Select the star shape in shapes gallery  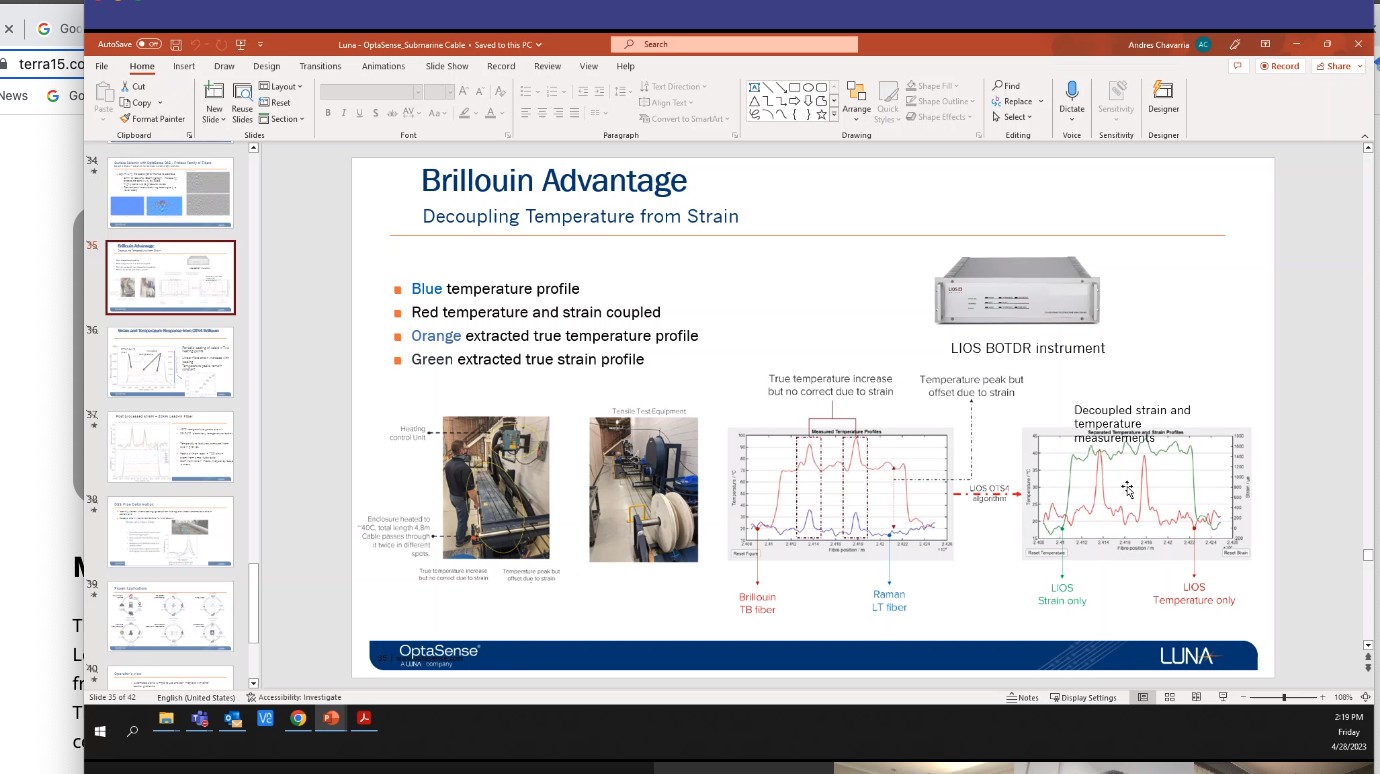point(821,114)
